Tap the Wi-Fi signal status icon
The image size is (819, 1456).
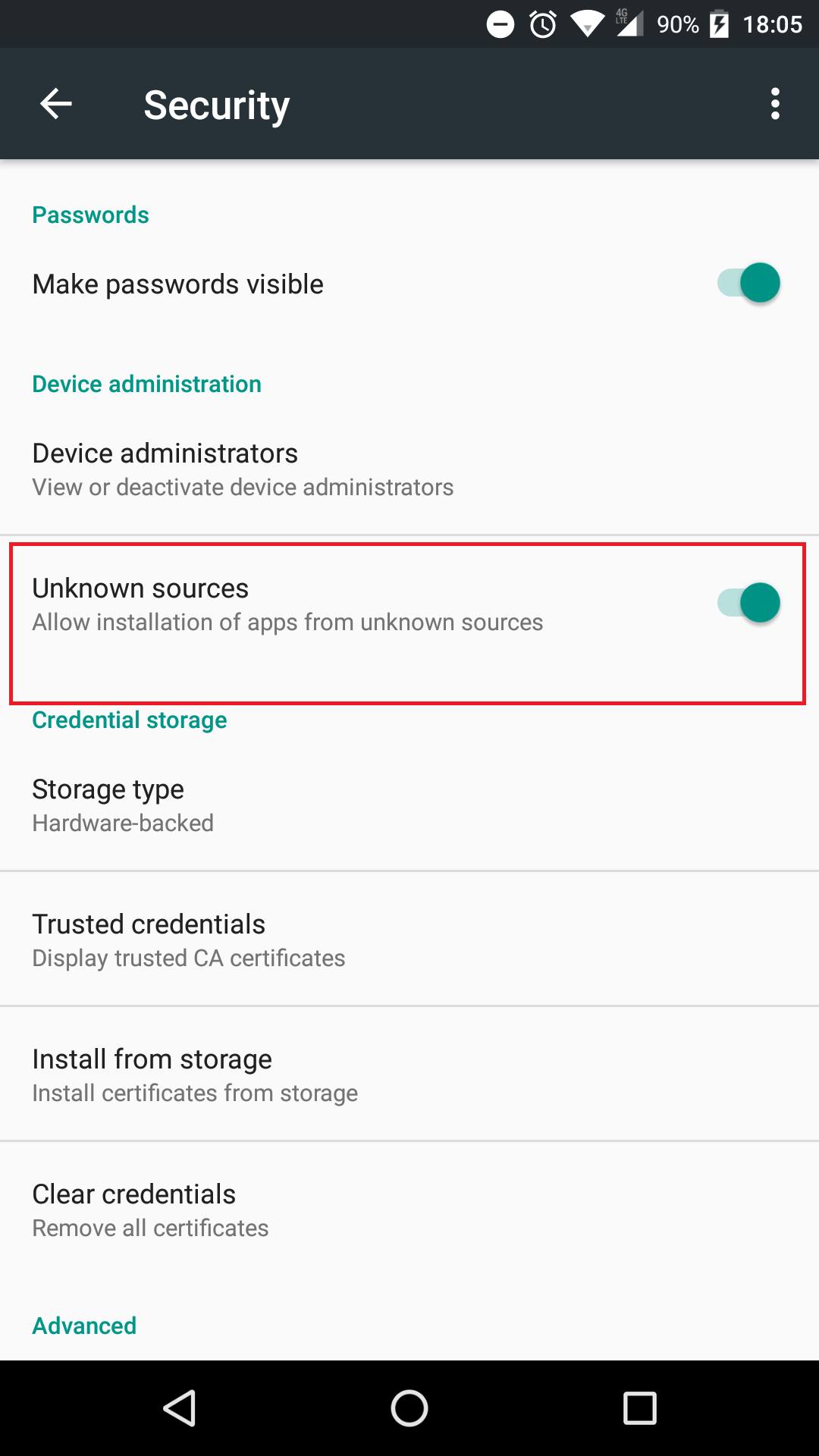tap(587, 24)
